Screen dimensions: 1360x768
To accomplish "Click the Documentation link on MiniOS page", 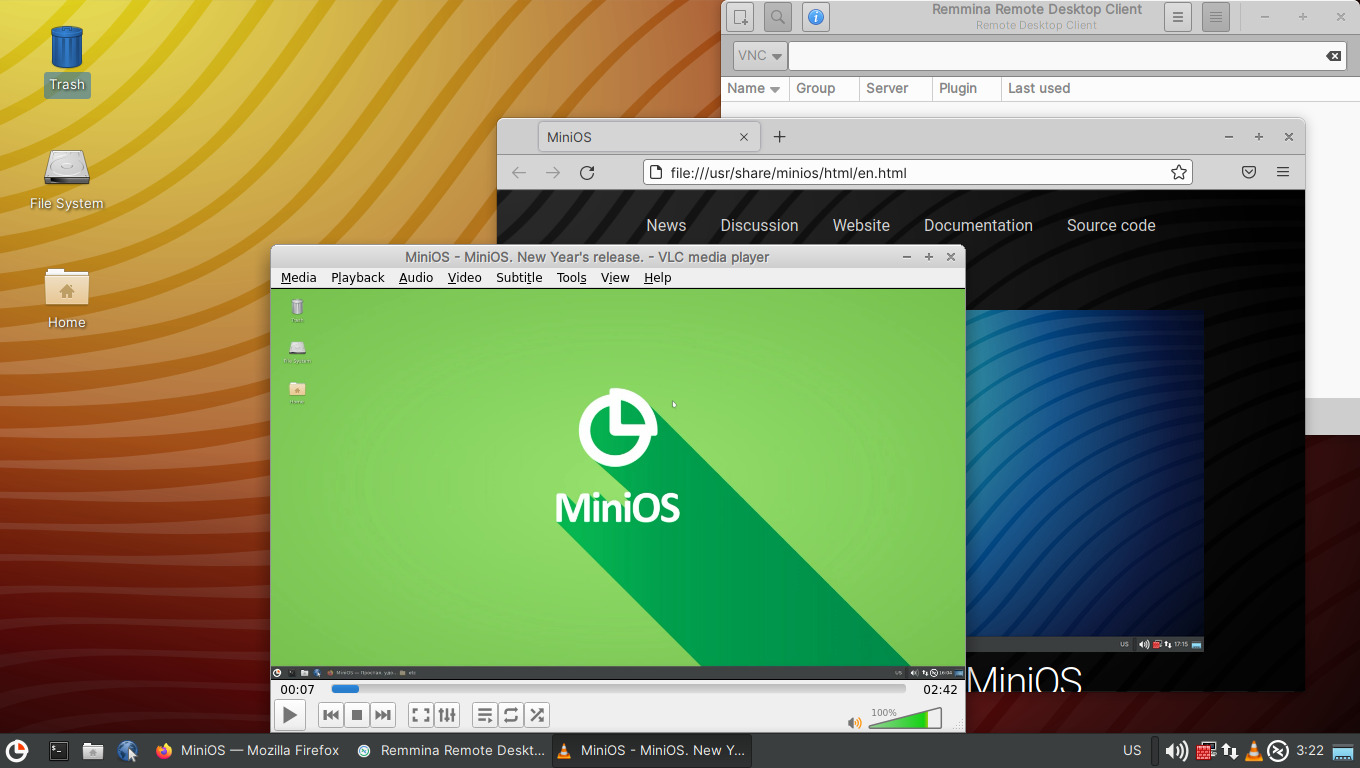I will pyautogui.click(x=977, y=225).
